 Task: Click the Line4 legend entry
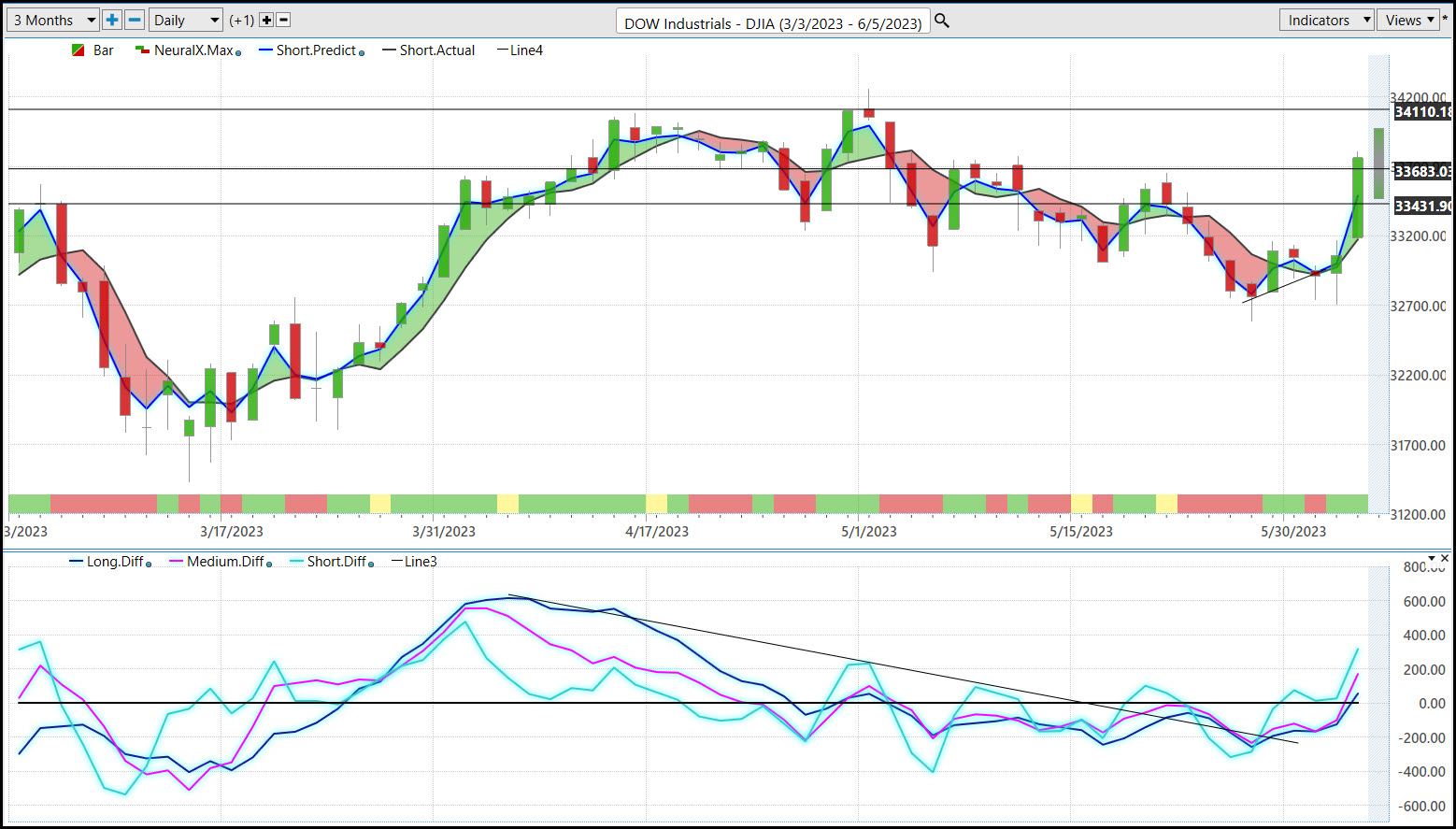[x=520, y=50]
